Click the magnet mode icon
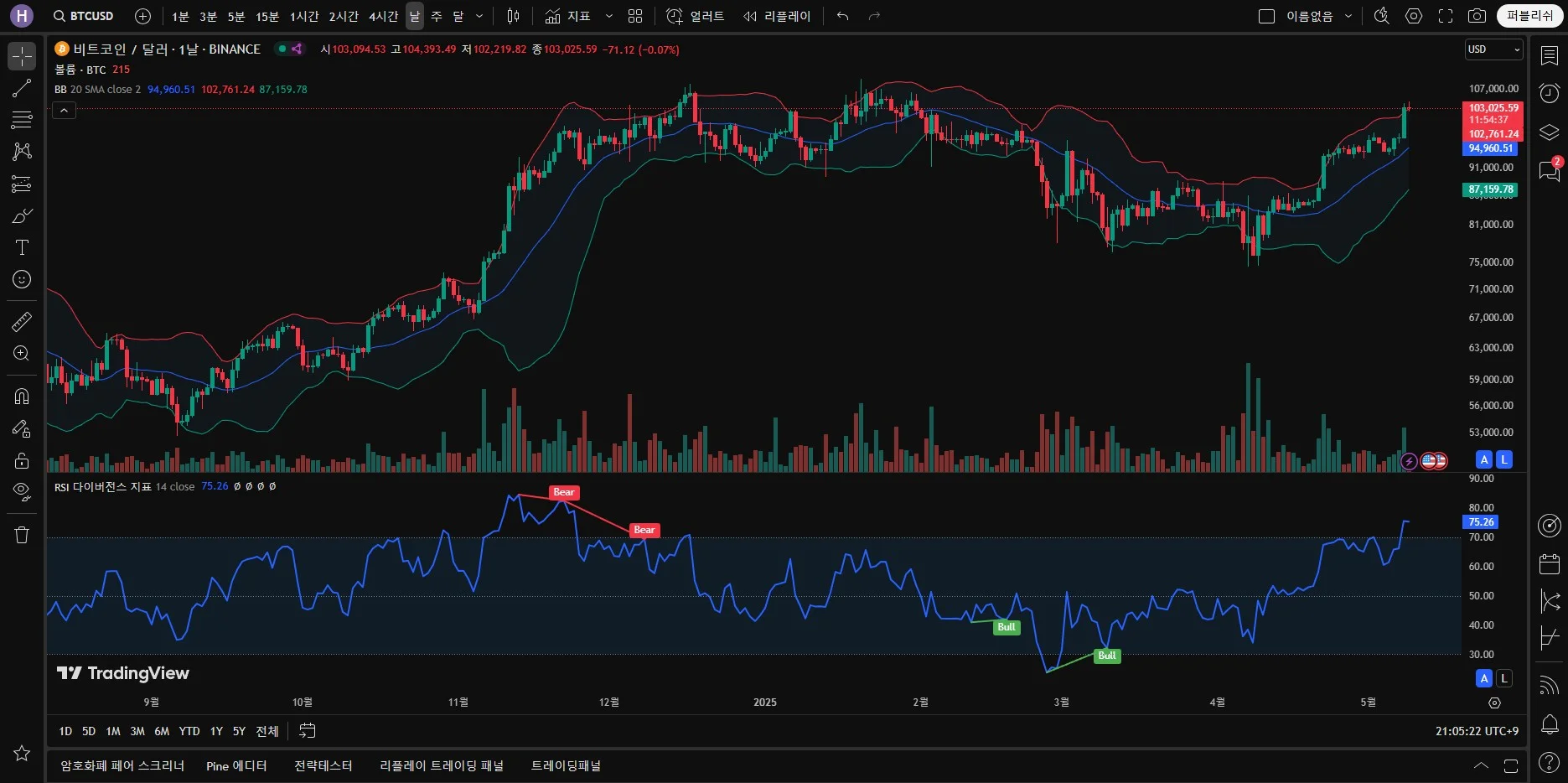Viewport: 1568px width, 783px height. 22,397
